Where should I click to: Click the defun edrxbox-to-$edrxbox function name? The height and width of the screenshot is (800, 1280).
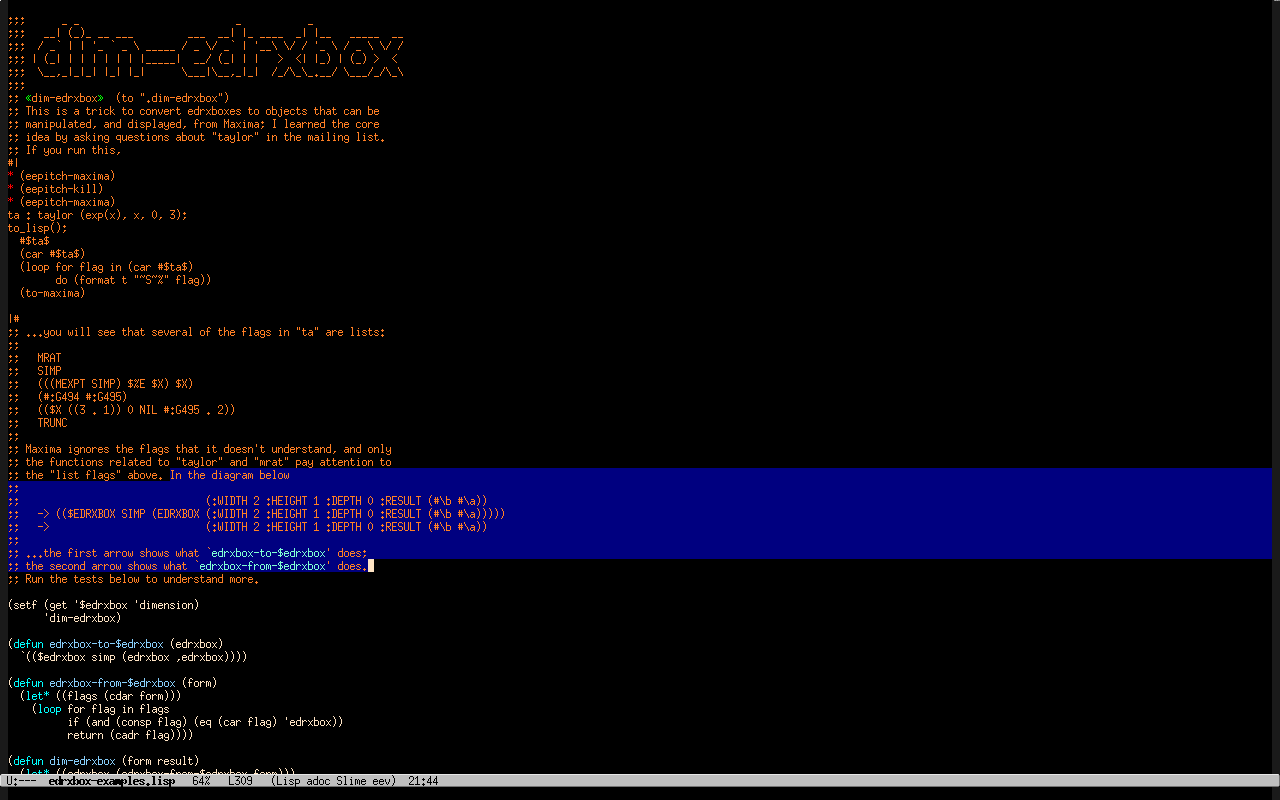pos(106,644)
